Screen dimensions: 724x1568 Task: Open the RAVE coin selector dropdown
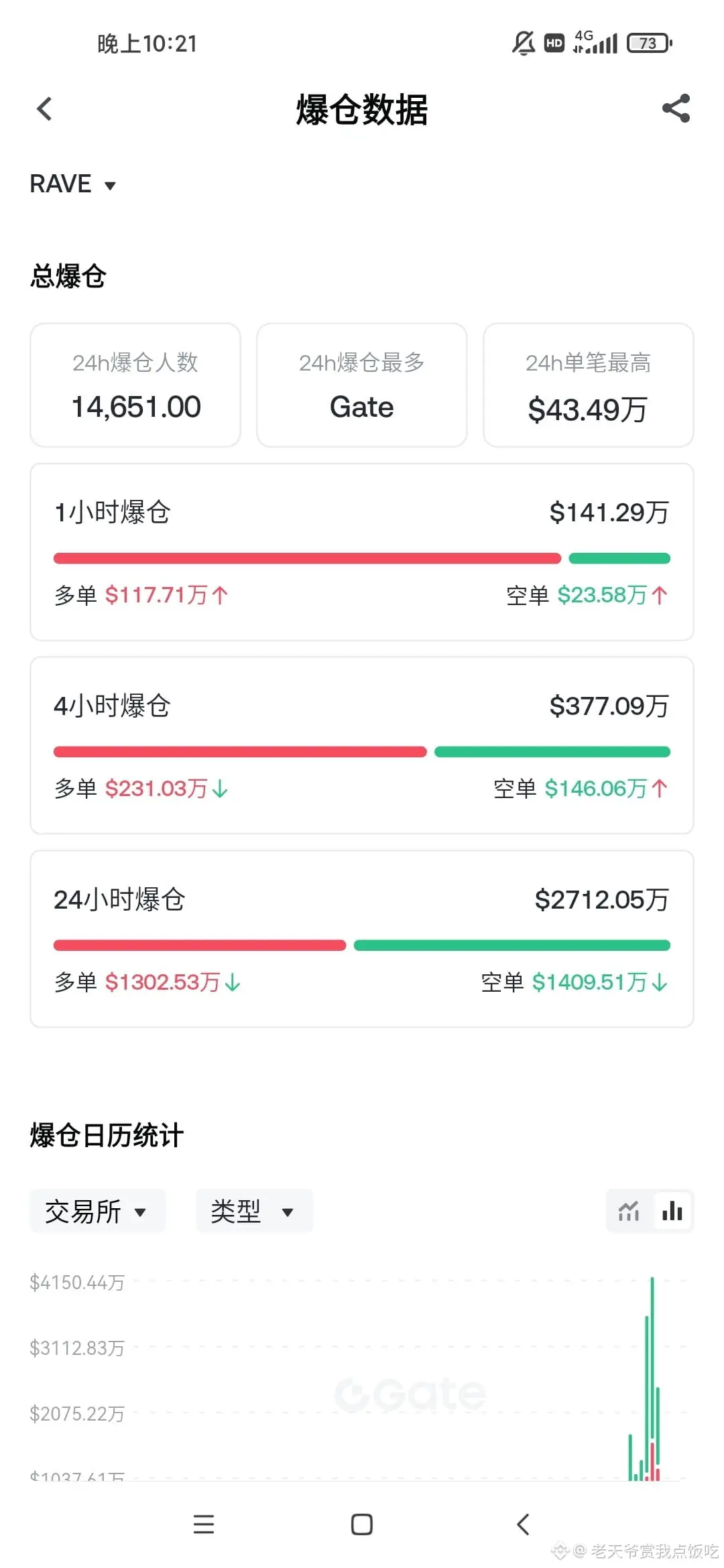tap(73, 184)
